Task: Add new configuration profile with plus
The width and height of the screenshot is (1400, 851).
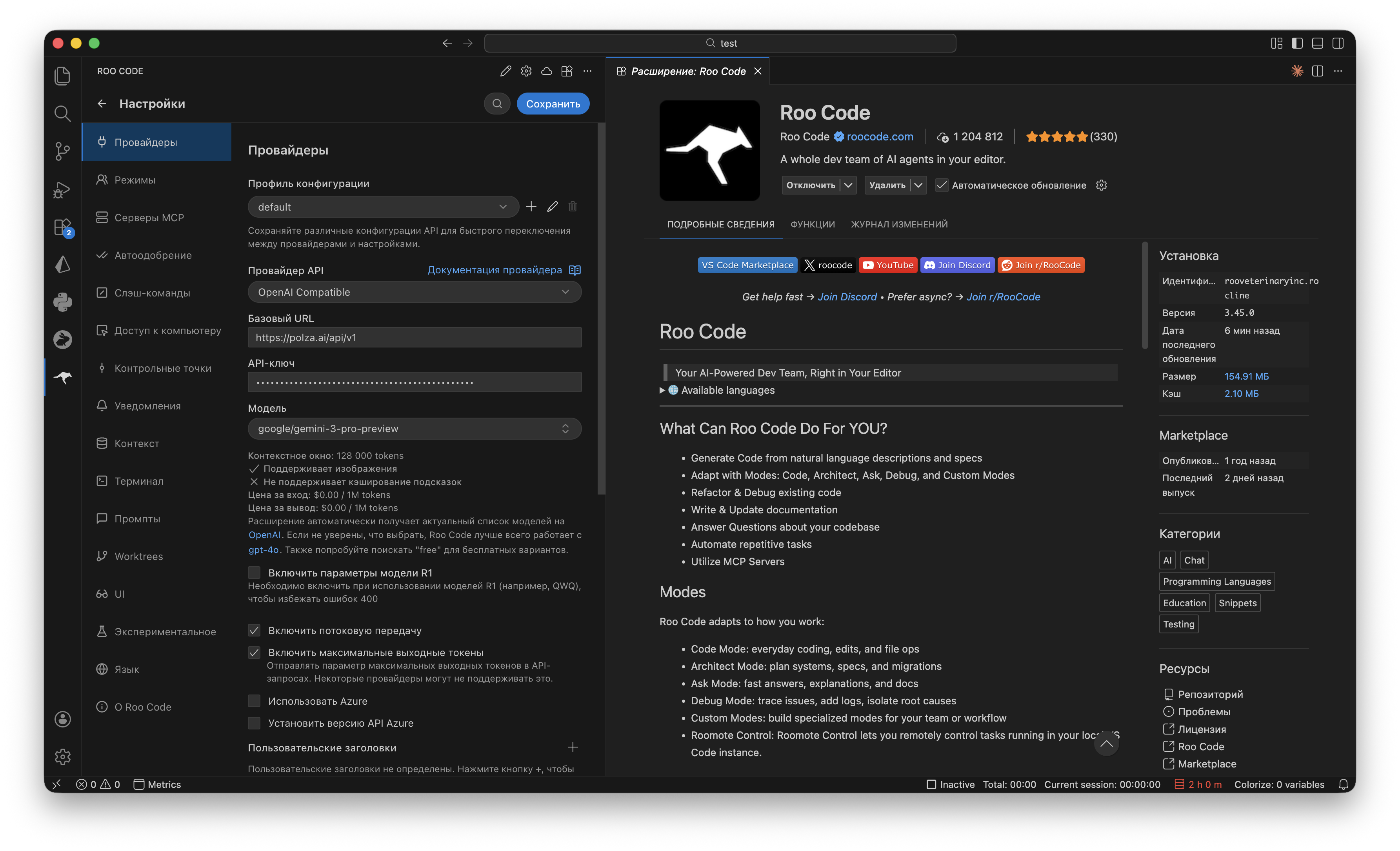Action: click(x=531, y=206)
